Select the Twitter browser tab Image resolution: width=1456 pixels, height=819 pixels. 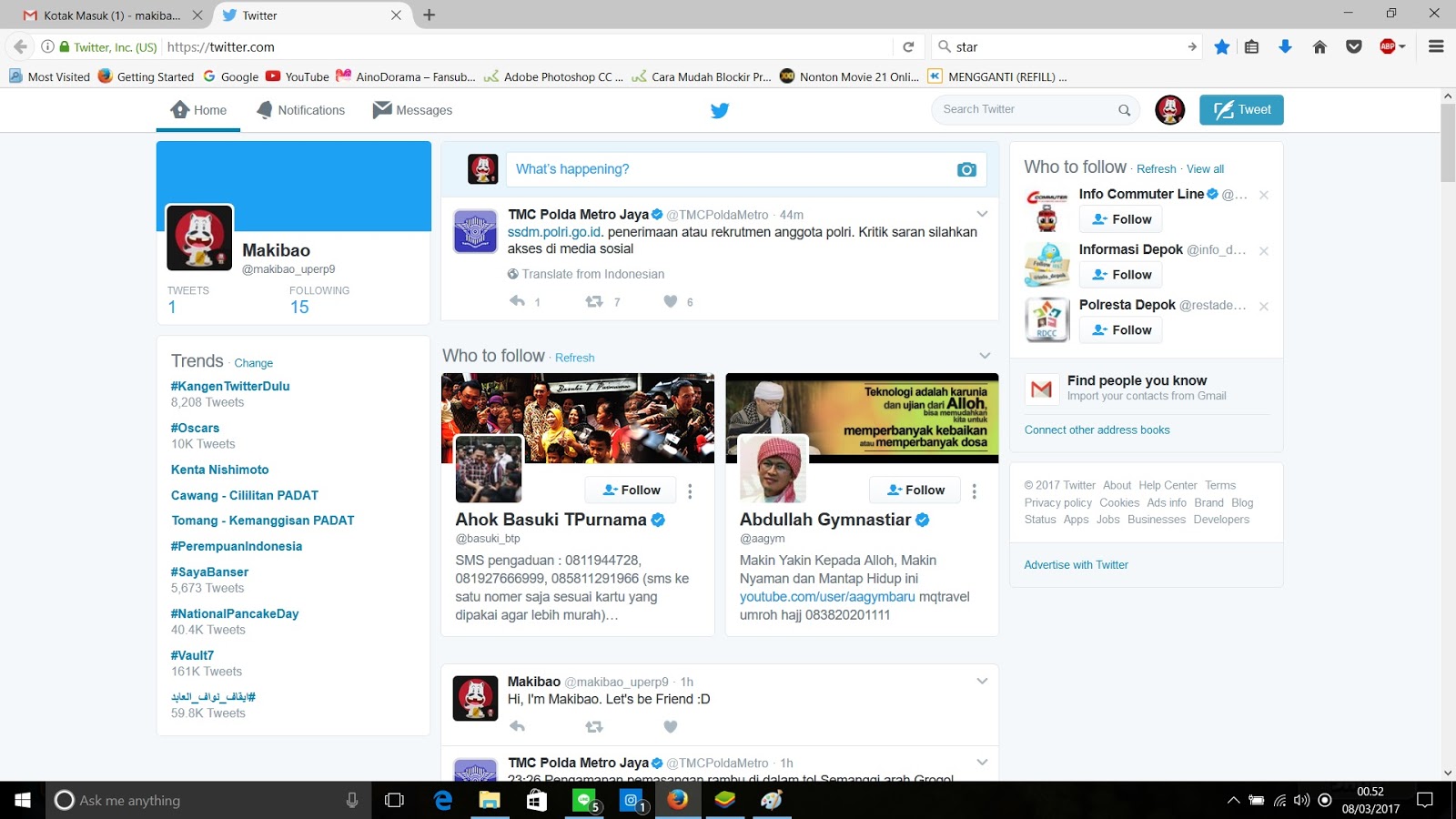311,15
